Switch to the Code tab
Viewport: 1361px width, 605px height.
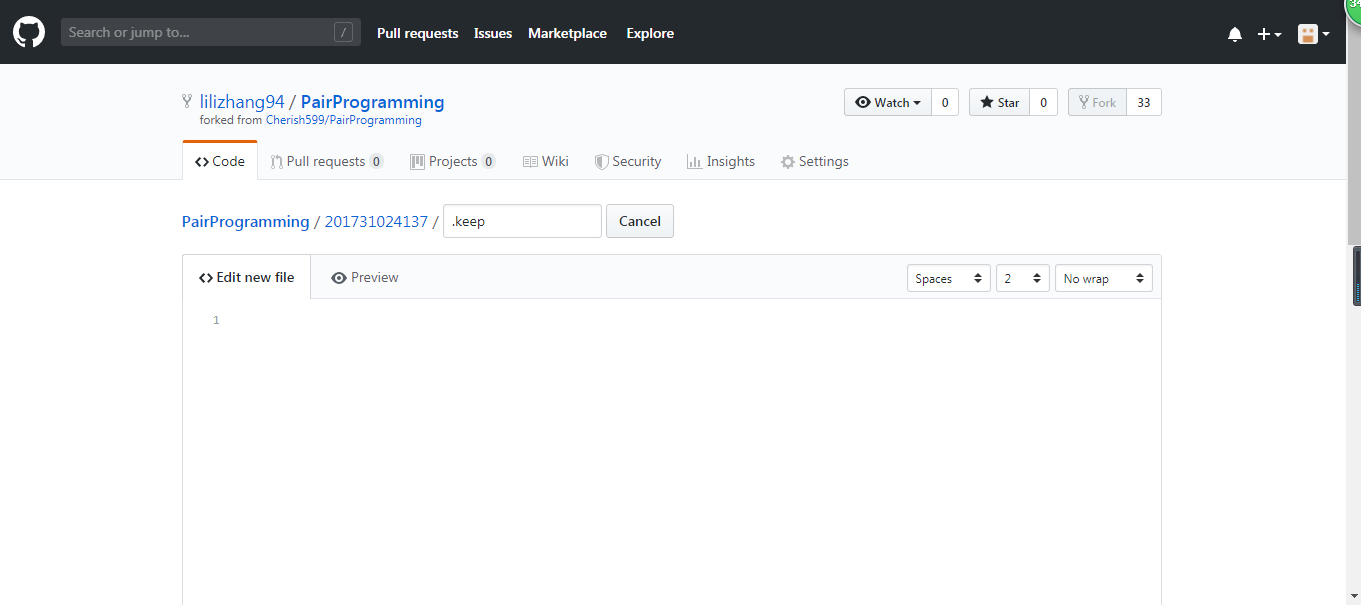(x=220, y=161)
